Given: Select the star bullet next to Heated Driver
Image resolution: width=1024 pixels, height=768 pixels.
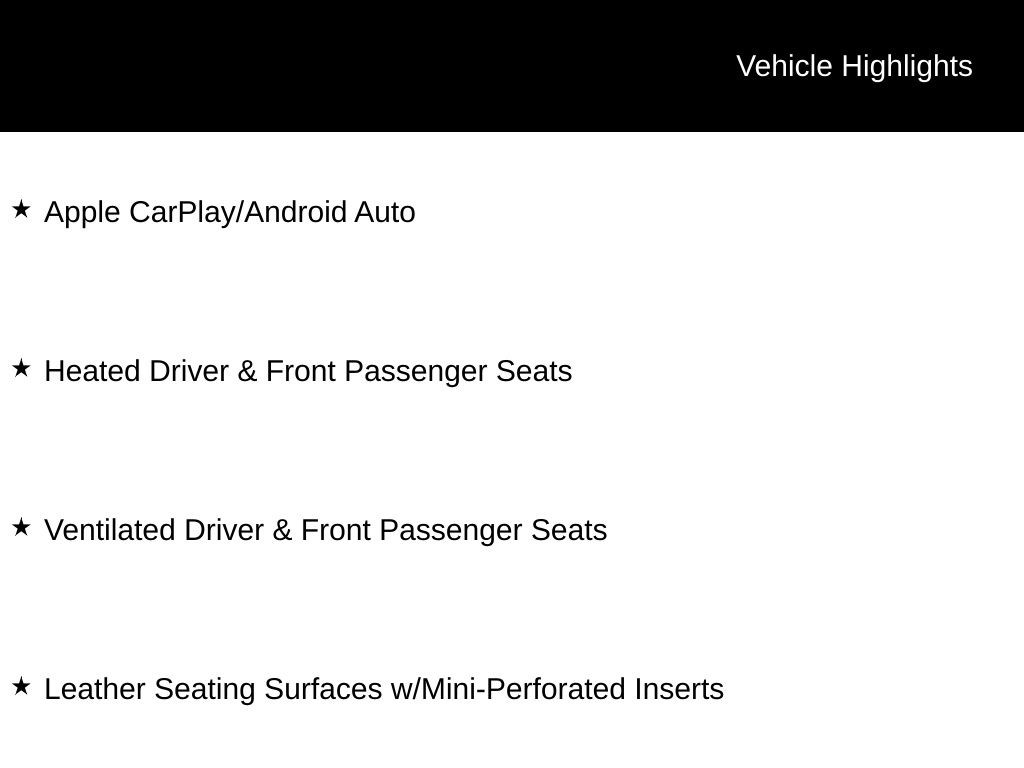Looking at the screenshot, I should tap(22, 368).
